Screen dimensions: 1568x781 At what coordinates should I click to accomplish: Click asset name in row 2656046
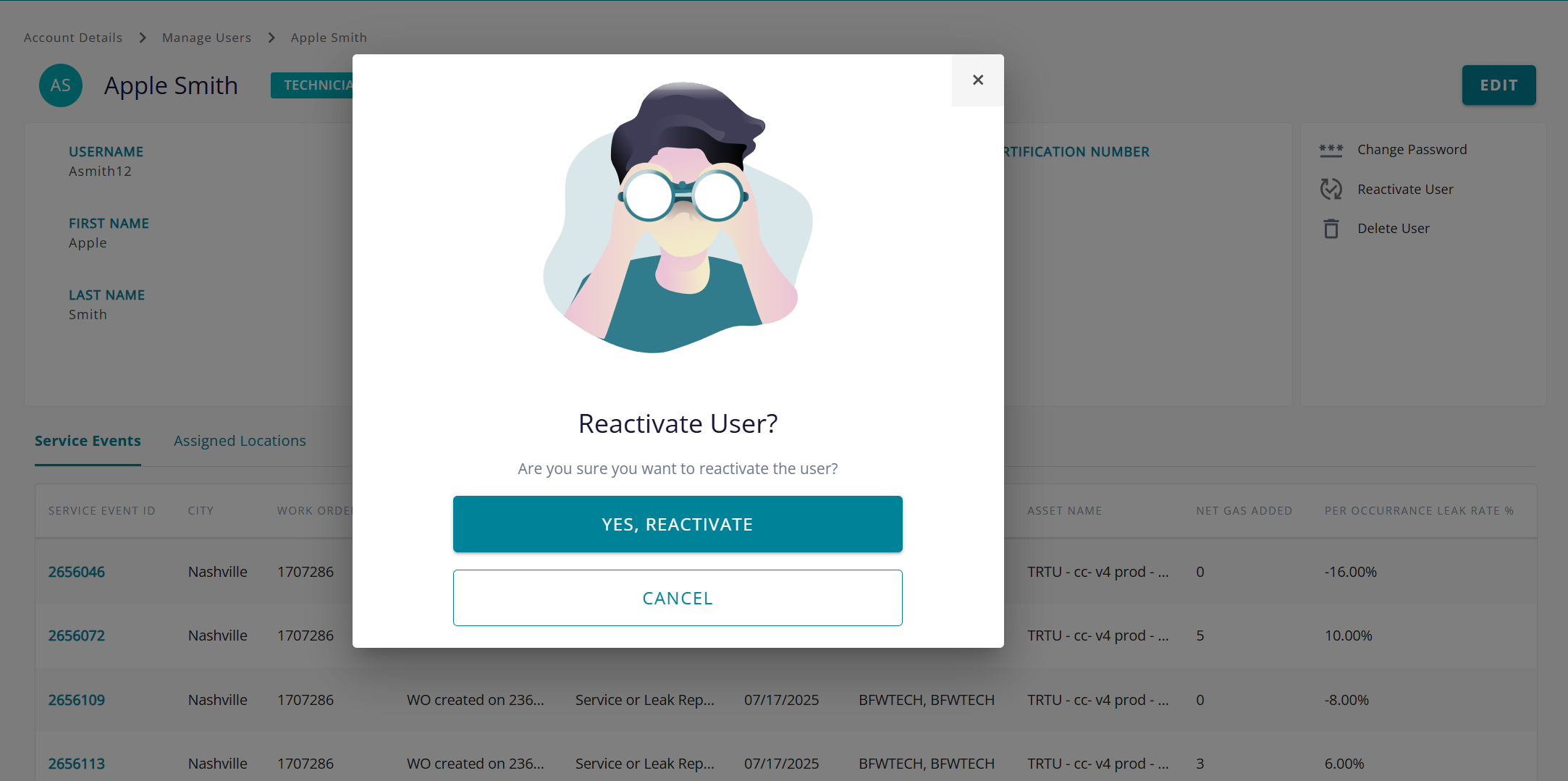pos(1097,572)
